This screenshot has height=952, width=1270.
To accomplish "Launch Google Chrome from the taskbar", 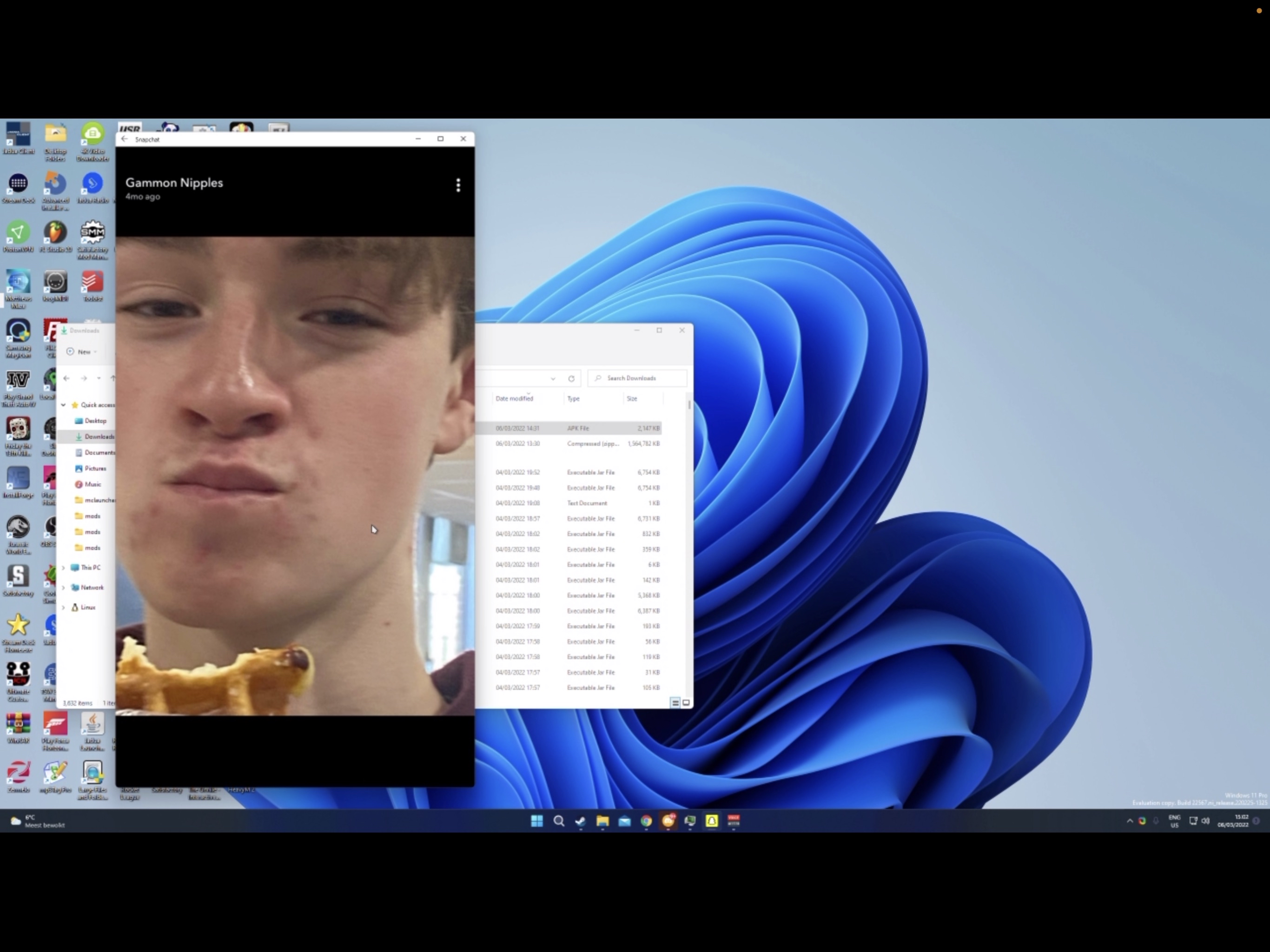I will click(x=646, y=821).
